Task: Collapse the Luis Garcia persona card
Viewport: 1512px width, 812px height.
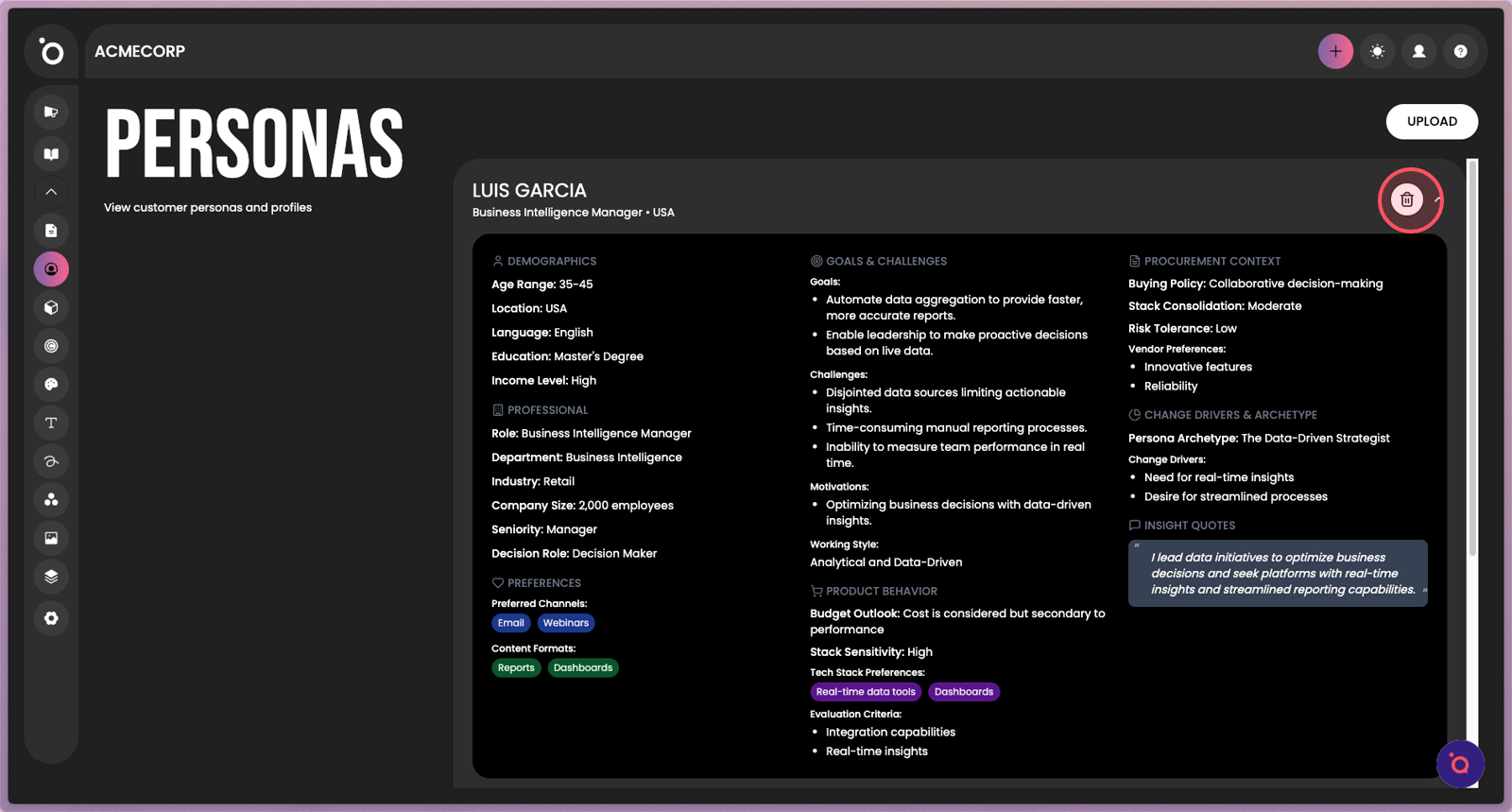Action: tap(1437, 199)
